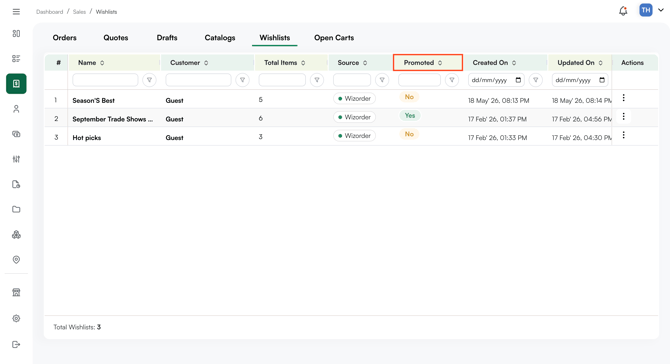Apply the Total Items column filter icon

317,80
